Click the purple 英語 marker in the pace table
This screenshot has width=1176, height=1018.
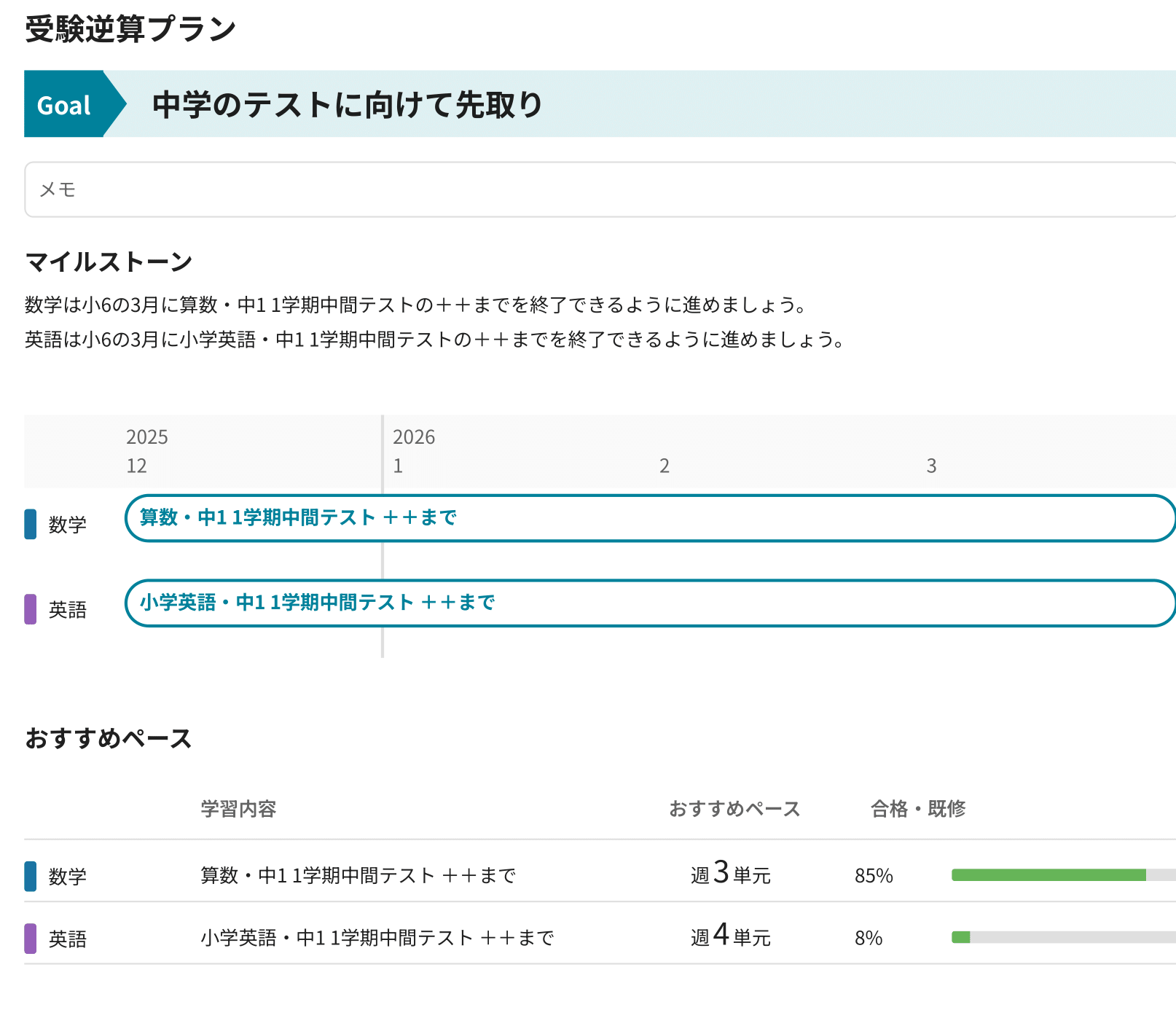pos(31,939)
